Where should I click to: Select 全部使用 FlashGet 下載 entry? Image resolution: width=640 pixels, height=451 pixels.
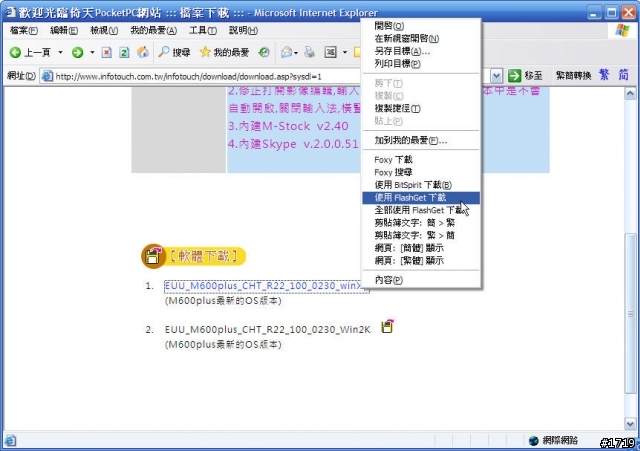(421, 210)
